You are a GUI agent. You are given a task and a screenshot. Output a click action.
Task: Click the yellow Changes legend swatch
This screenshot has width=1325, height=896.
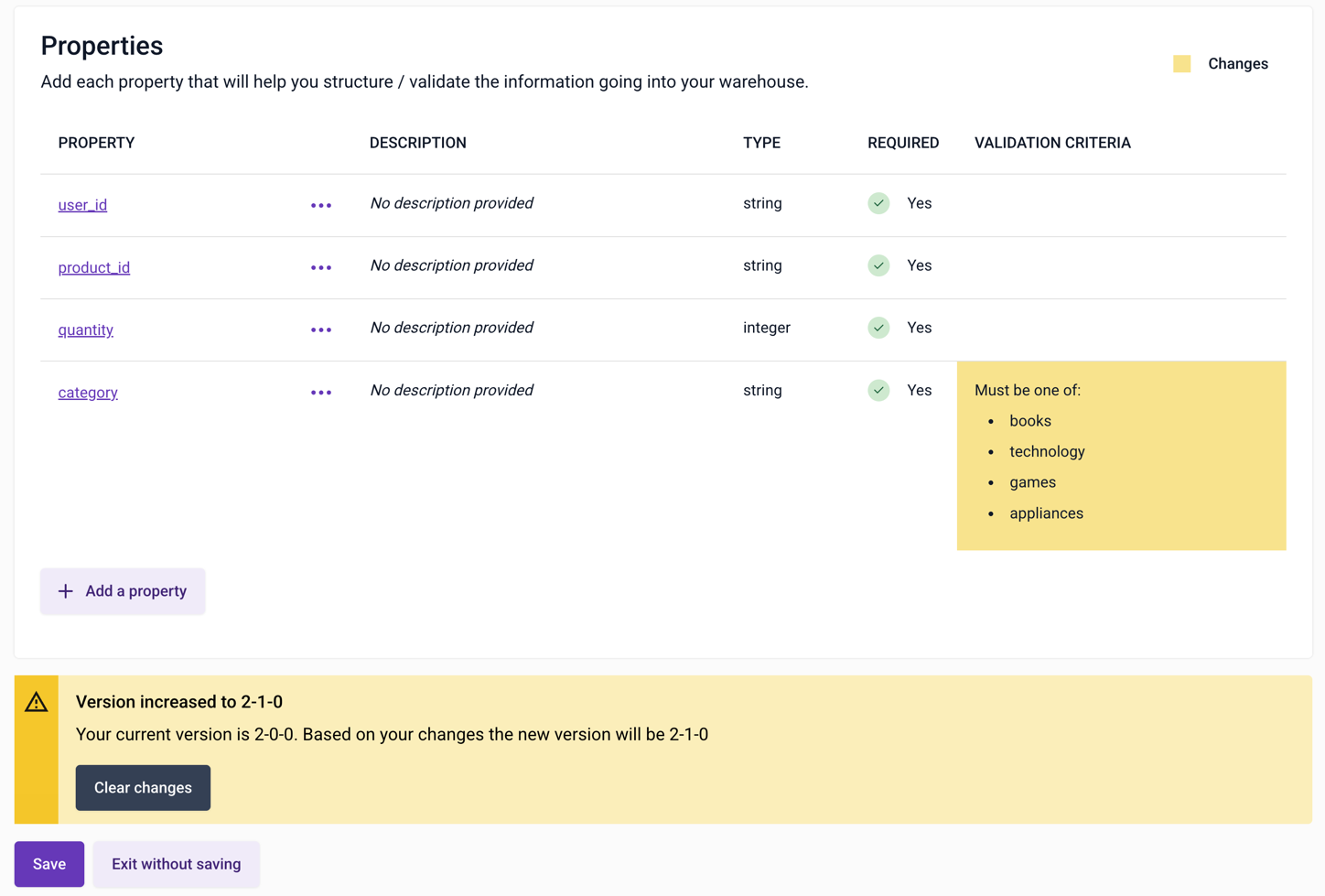(1182, 64)
